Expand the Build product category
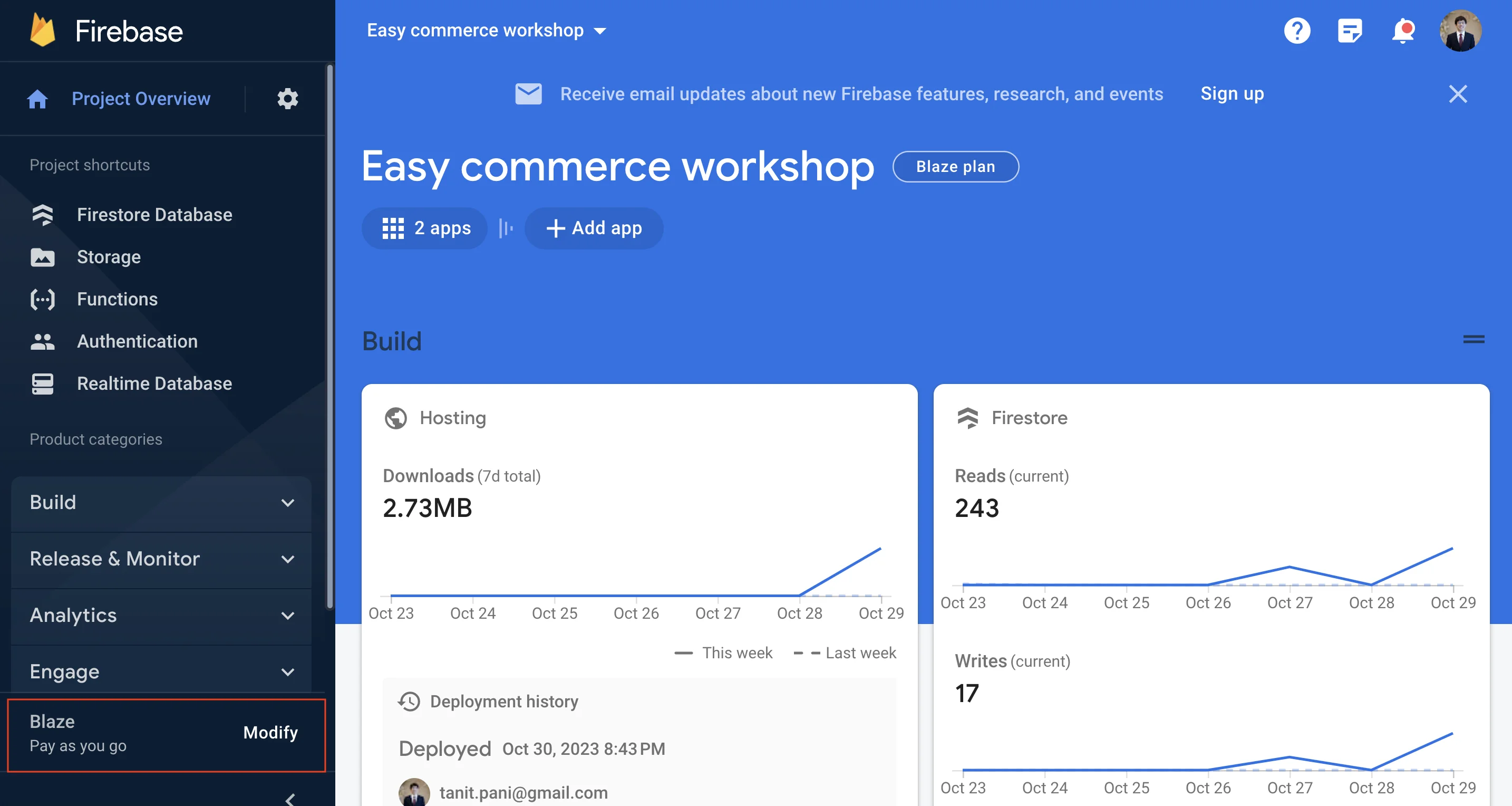This screenshot has width=1512, height=806. [x=161, y=503]
